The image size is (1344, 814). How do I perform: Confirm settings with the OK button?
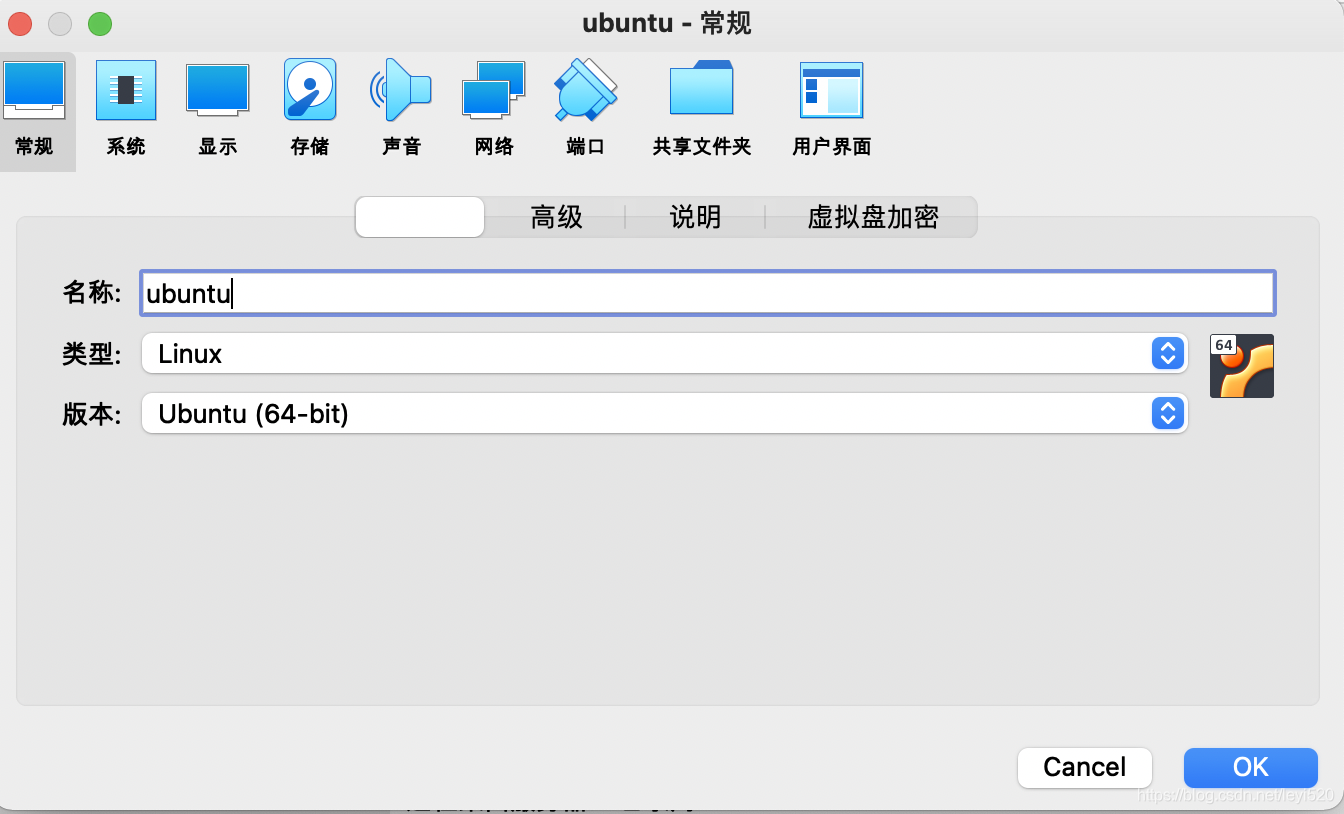[x=1251, y=767]
